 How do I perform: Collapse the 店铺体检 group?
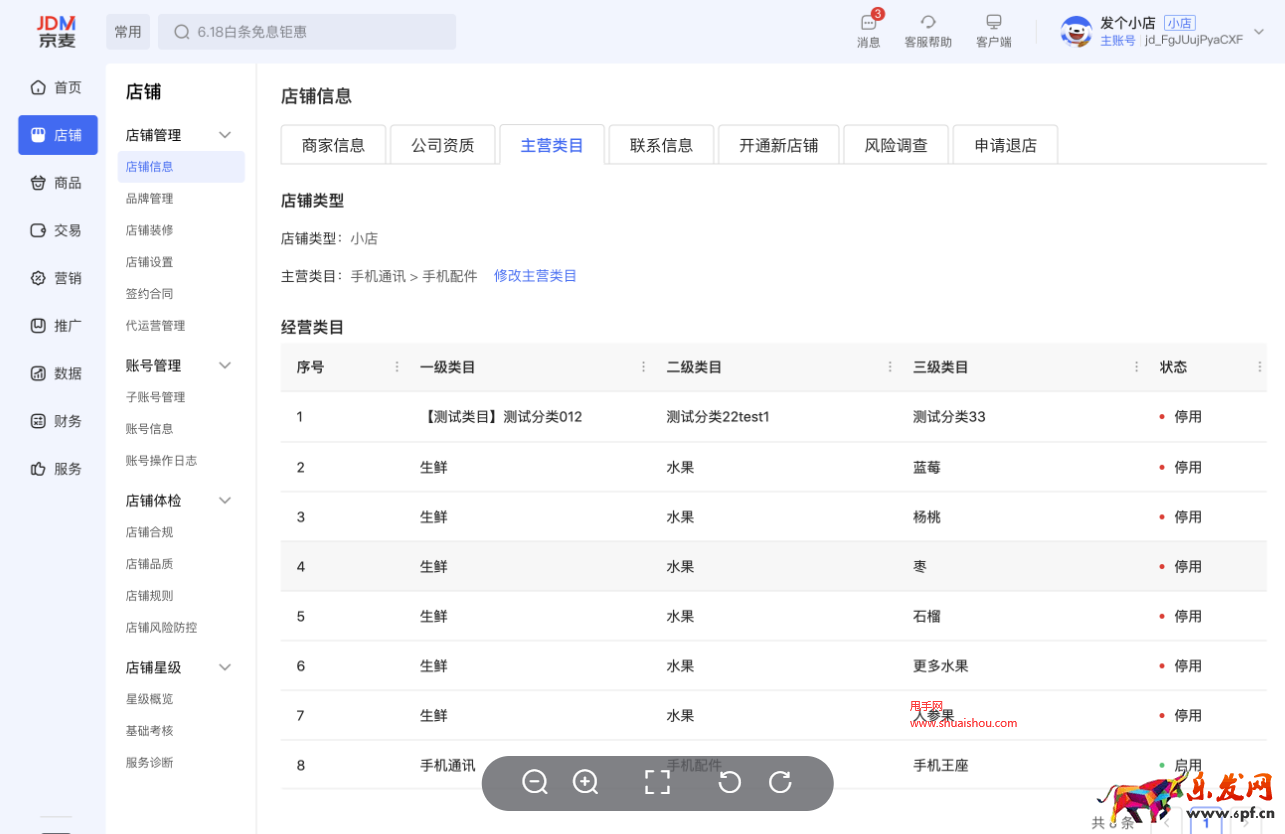pos(225,500)
